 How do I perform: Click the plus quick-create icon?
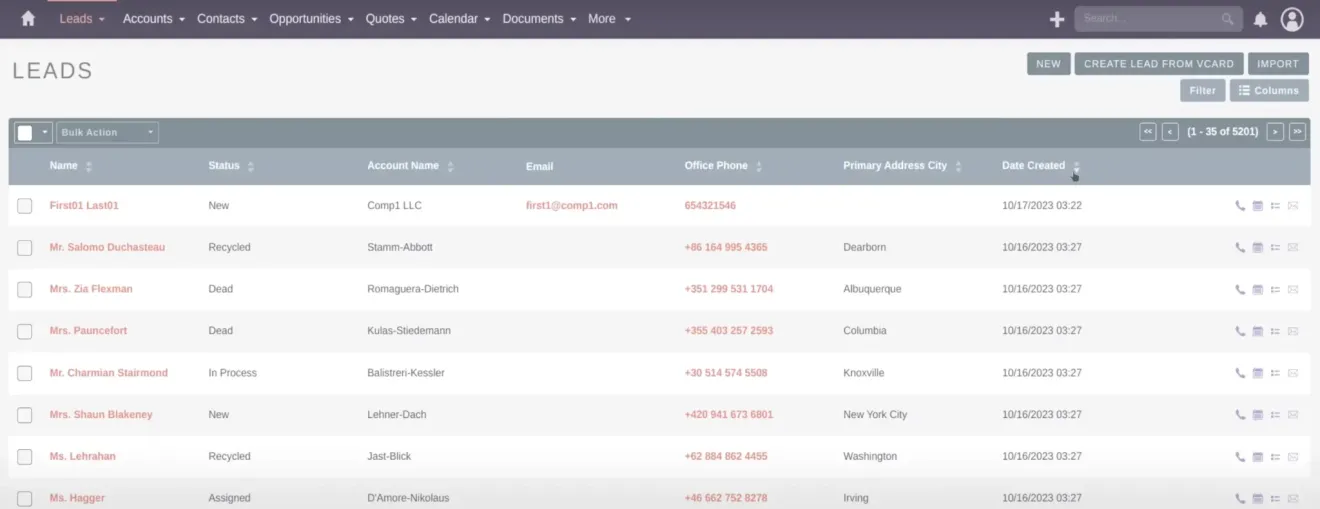(x=1056, y=19)
